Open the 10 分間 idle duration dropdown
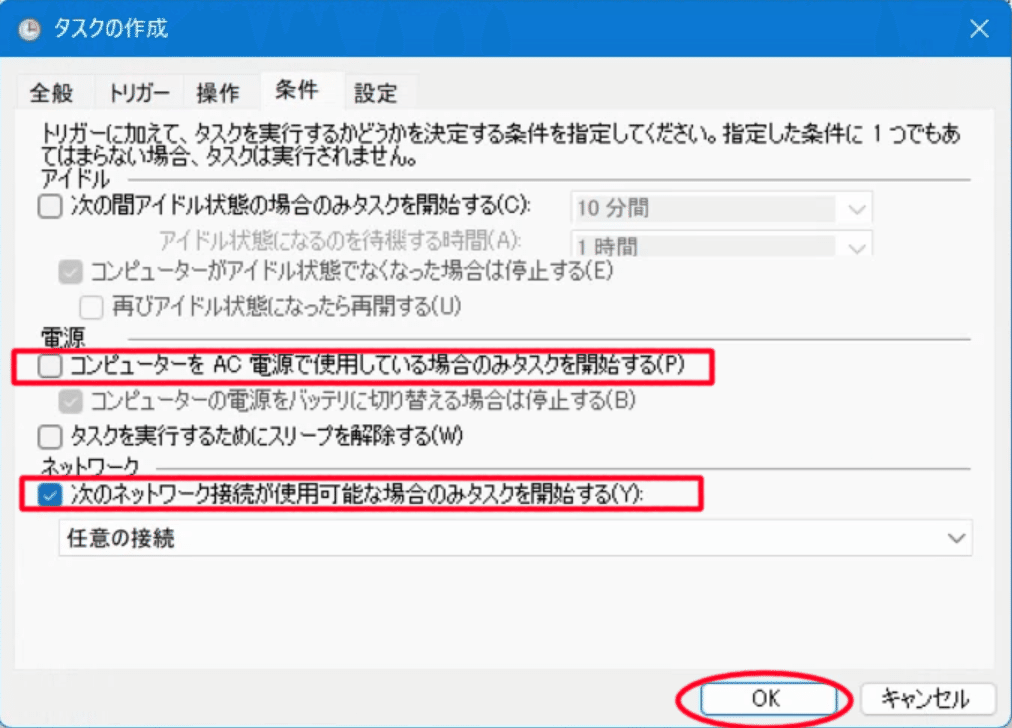The height and width of the screenshot is (728, 1012). pyautogui.click(x=722, y=208)
